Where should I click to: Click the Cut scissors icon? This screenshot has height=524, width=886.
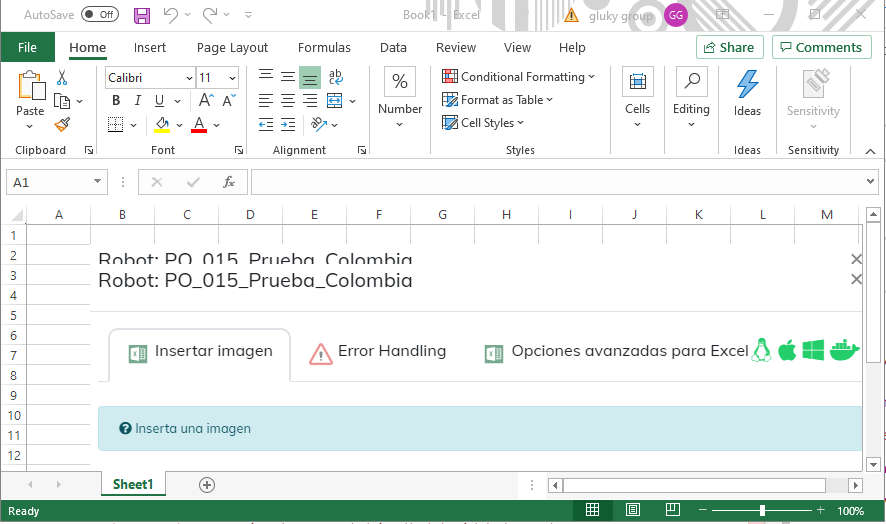pyautogui.click(x=62, y=78)
